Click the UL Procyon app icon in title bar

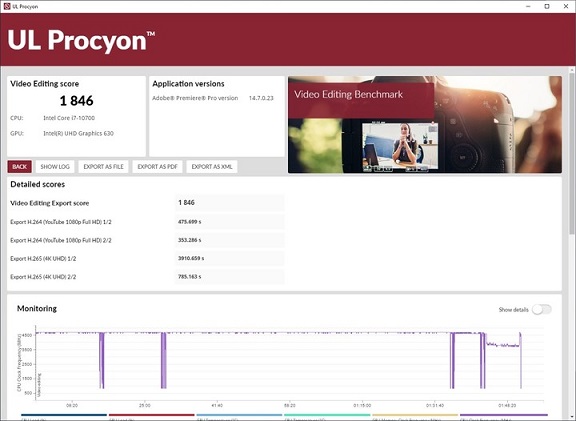point(7,6)
